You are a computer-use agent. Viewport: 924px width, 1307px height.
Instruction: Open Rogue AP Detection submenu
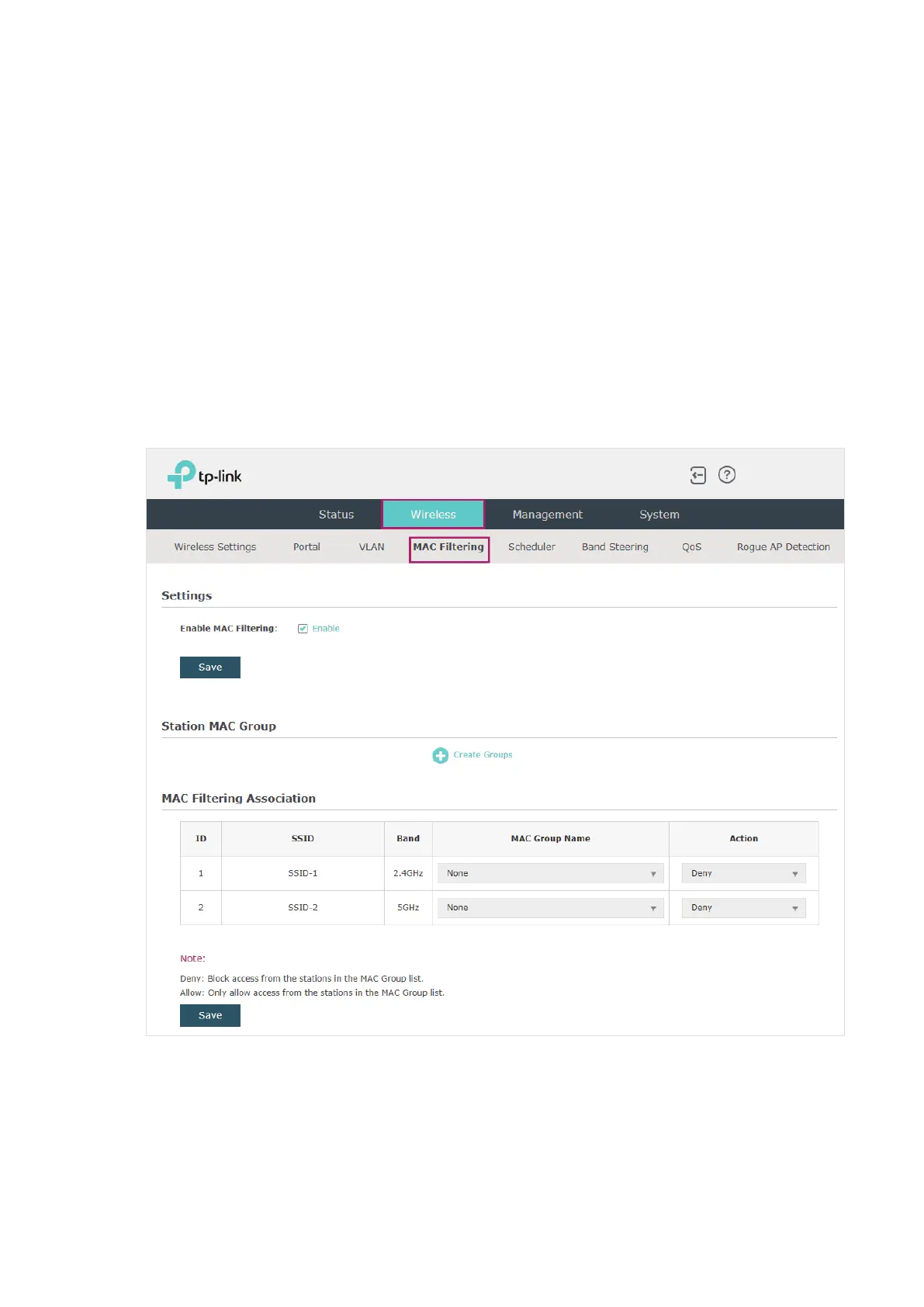(x=783, y=547)
